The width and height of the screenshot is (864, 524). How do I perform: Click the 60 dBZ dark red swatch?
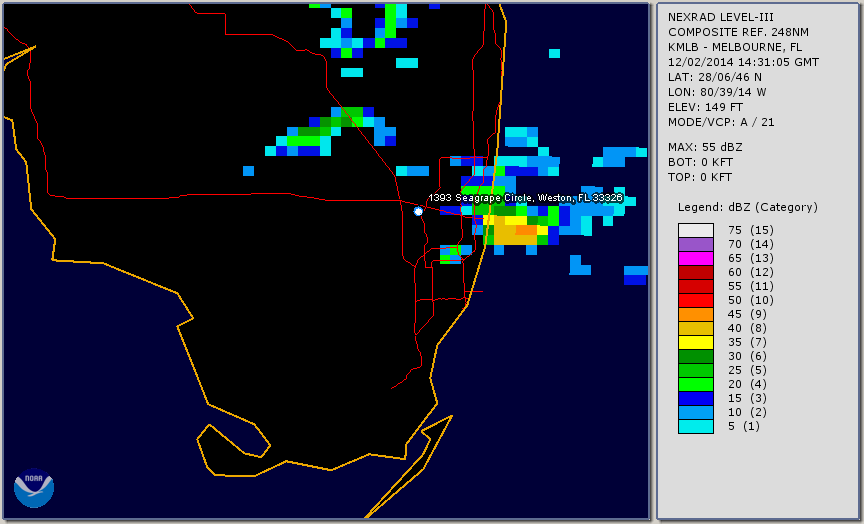point(696,272)
